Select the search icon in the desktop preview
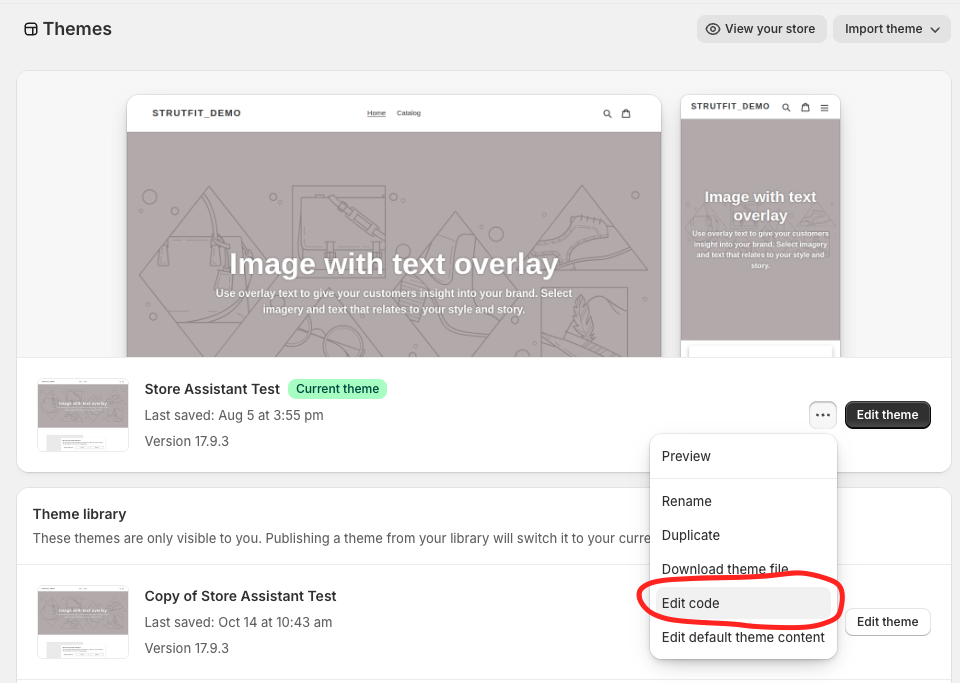 (606, 113)
